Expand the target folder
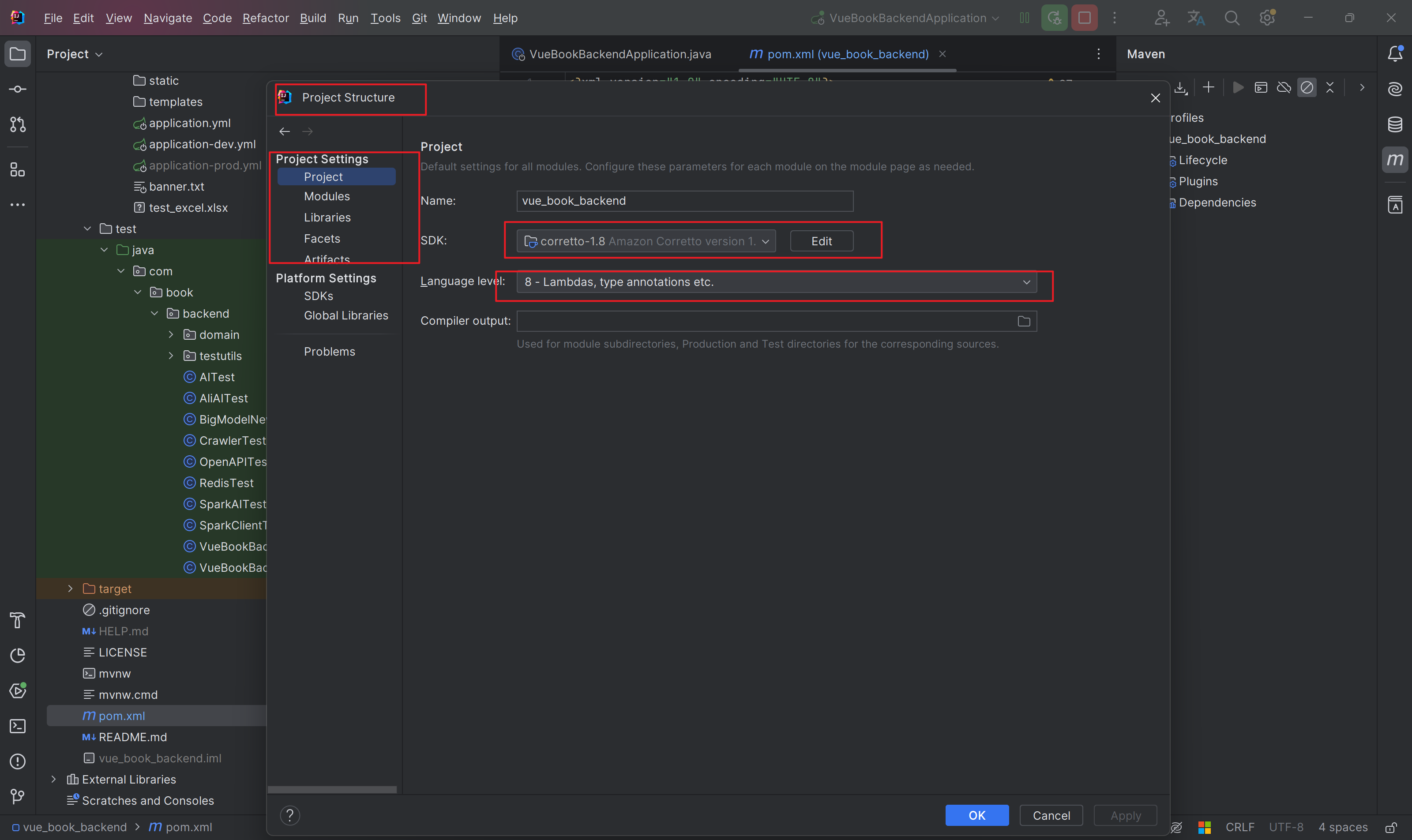 (x=70, y=589)
